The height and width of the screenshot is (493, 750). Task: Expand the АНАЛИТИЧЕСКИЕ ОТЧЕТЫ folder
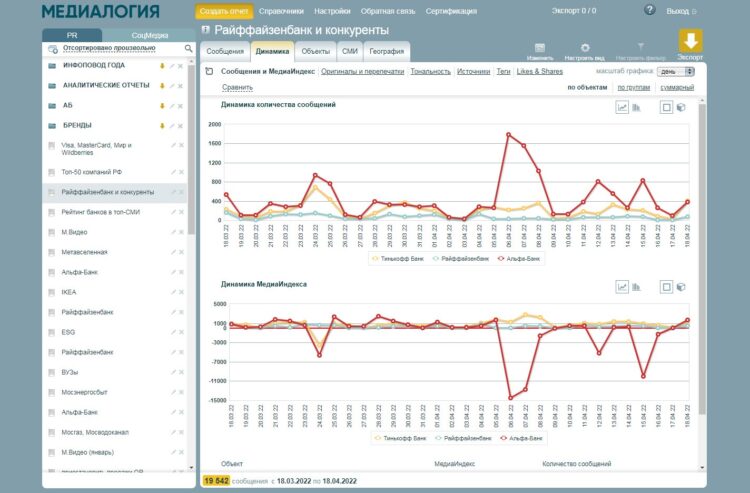(106, 86)
